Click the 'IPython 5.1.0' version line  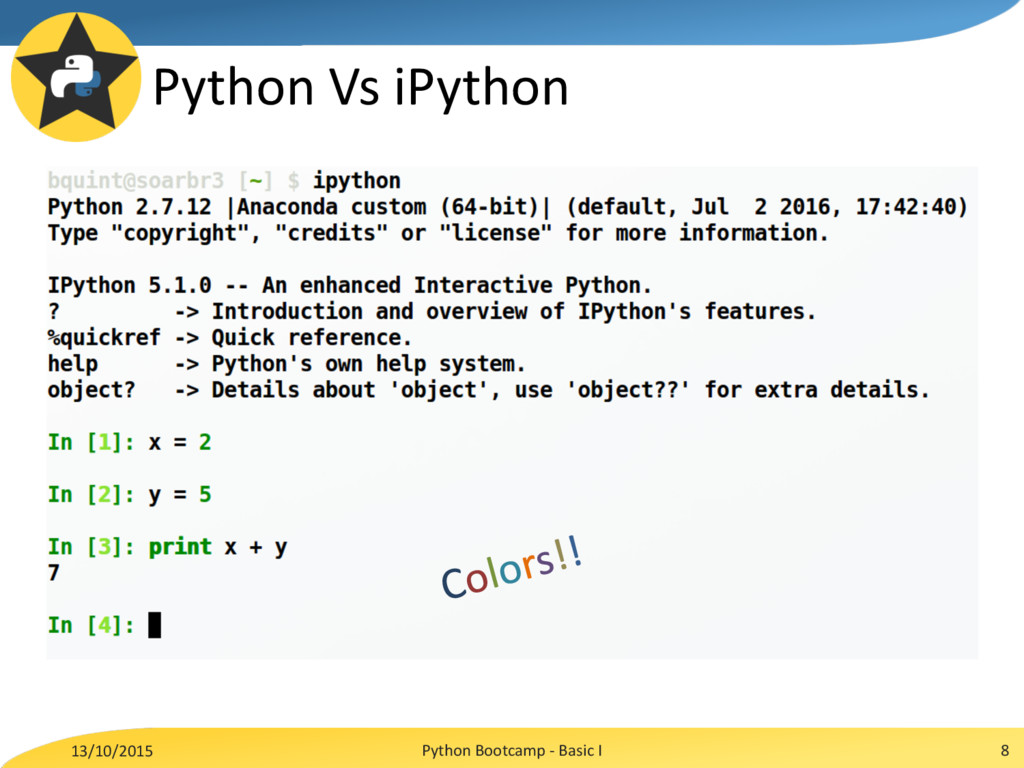(x=349, y=285)
